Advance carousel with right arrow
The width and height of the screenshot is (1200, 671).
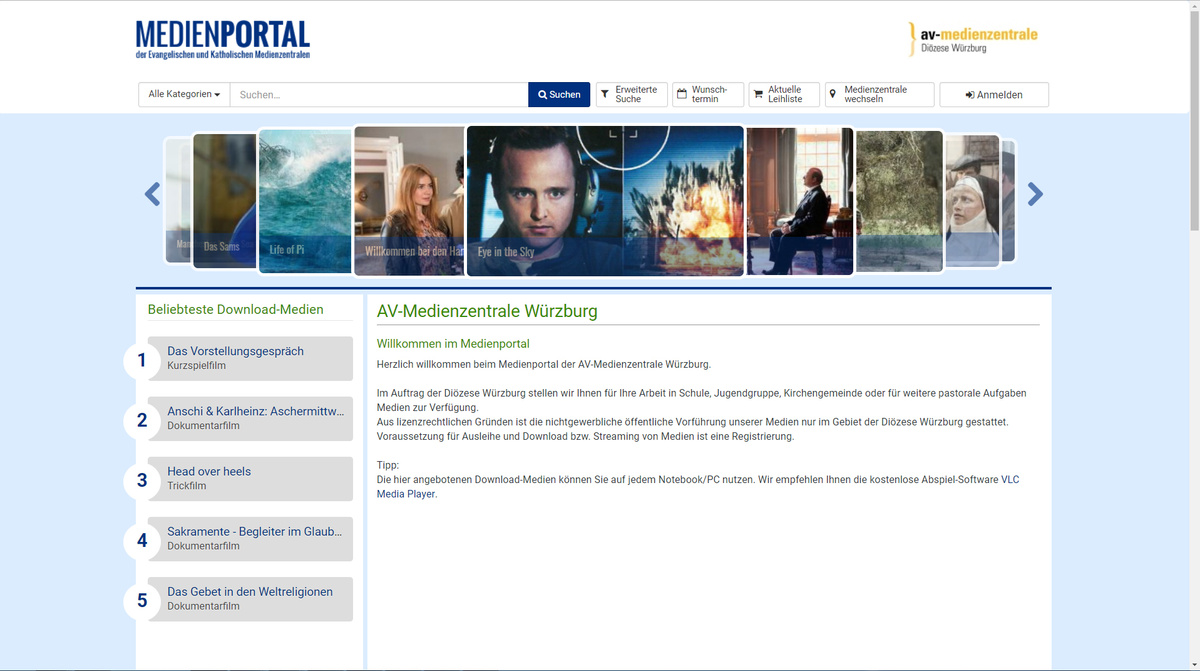pos(1035,194)
